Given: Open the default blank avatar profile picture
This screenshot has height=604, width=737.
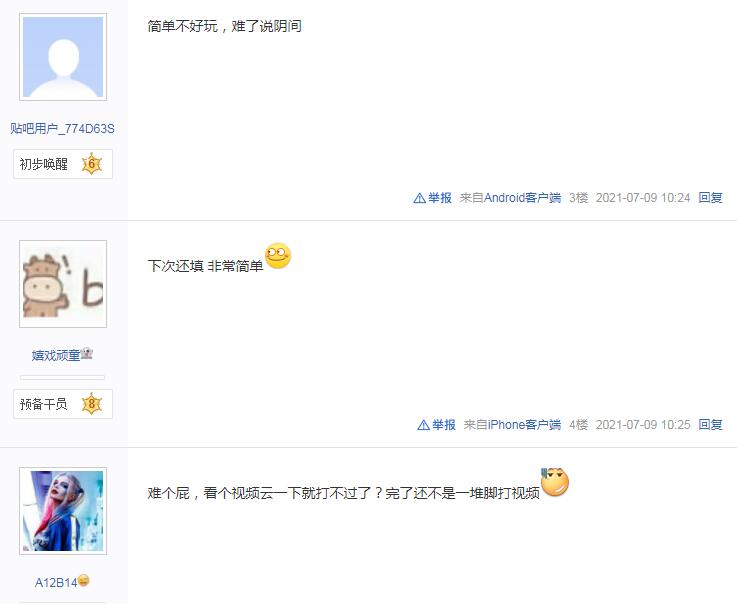Looking at the screenshot, I should 63,57.
